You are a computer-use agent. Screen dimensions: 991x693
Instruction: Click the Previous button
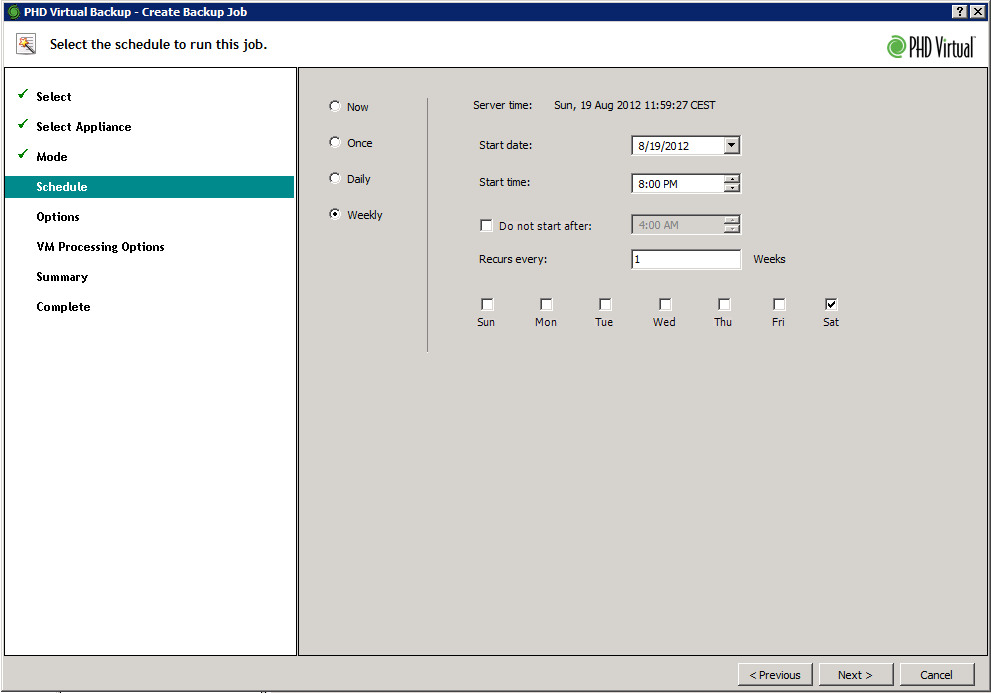(775, 675)
